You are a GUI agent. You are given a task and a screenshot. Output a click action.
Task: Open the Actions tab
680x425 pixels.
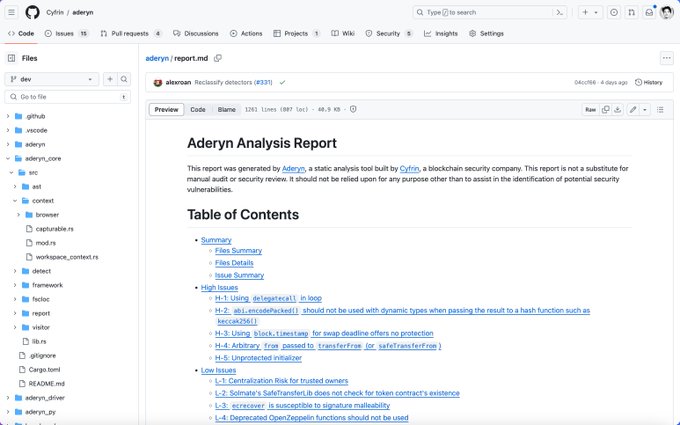coord(246,33)
